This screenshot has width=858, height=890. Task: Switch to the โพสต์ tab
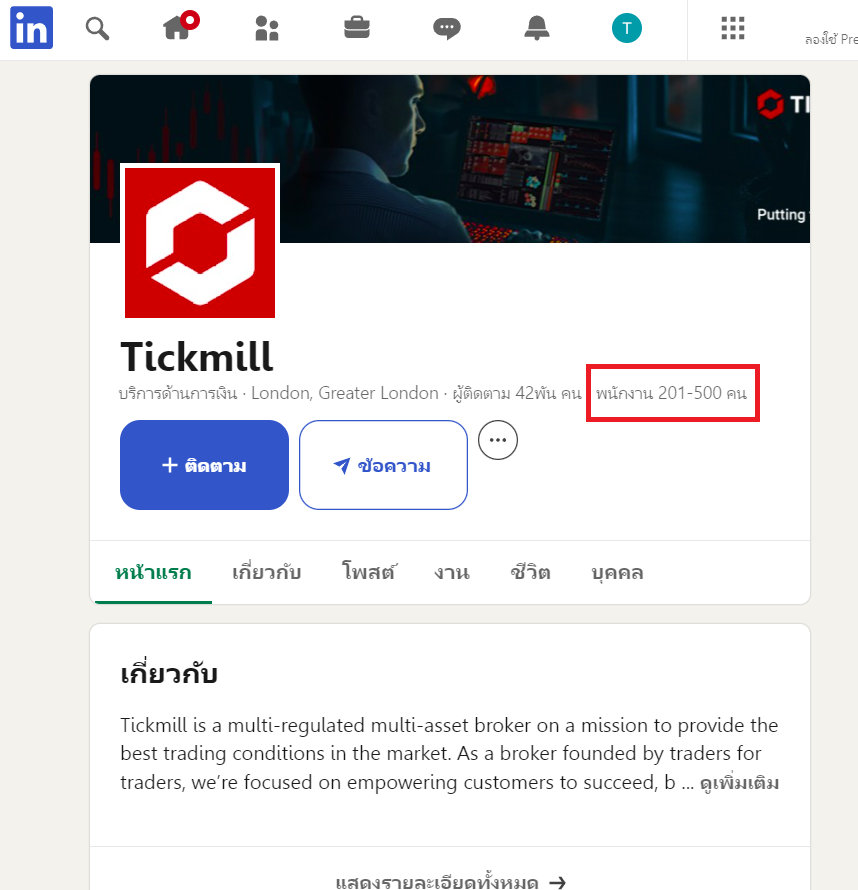[368, 572]
